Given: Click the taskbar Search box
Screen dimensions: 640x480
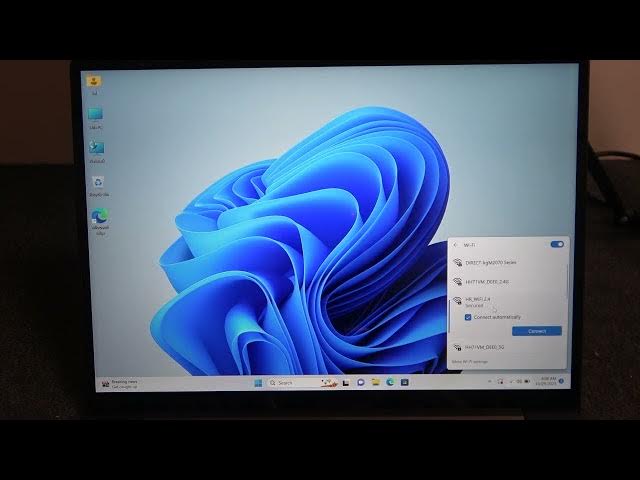Looking at the screenshot, I should tap(285, 382).
